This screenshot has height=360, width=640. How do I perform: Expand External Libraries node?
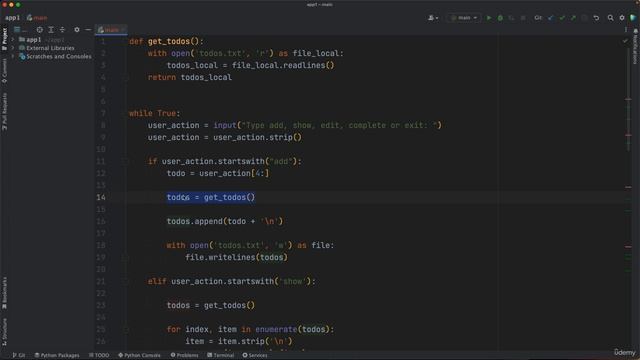(x=13, y=48)
